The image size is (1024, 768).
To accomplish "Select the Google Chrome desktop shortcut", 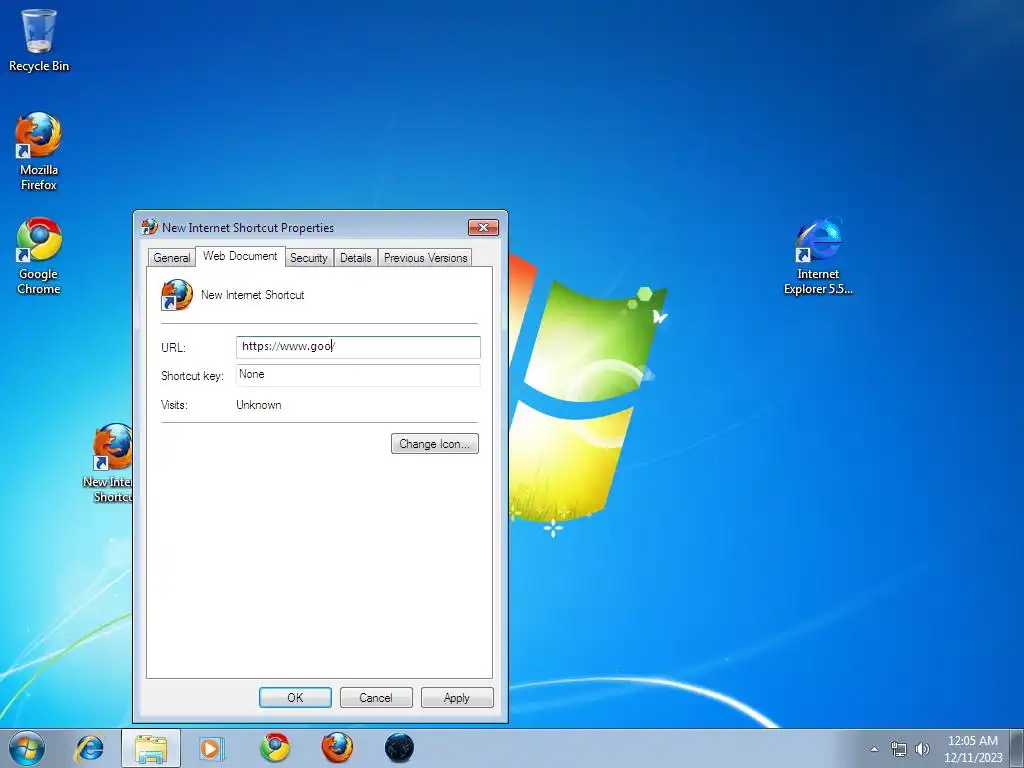I will click(39, 256).
